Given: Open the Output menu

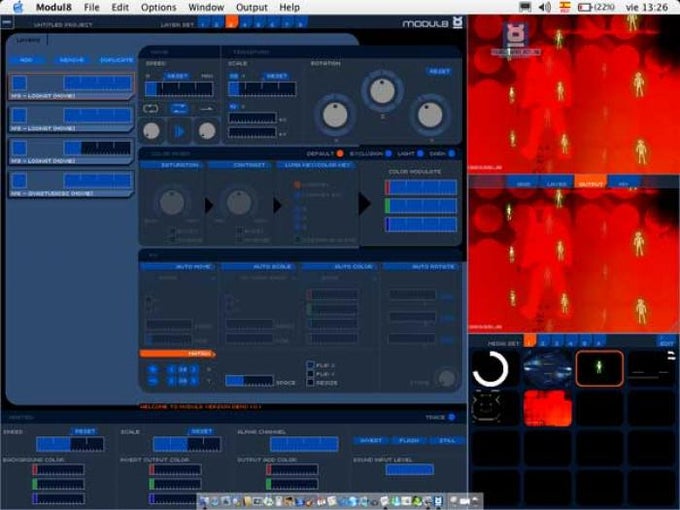Looking at the screenshot, I should [x=252, y=7].
